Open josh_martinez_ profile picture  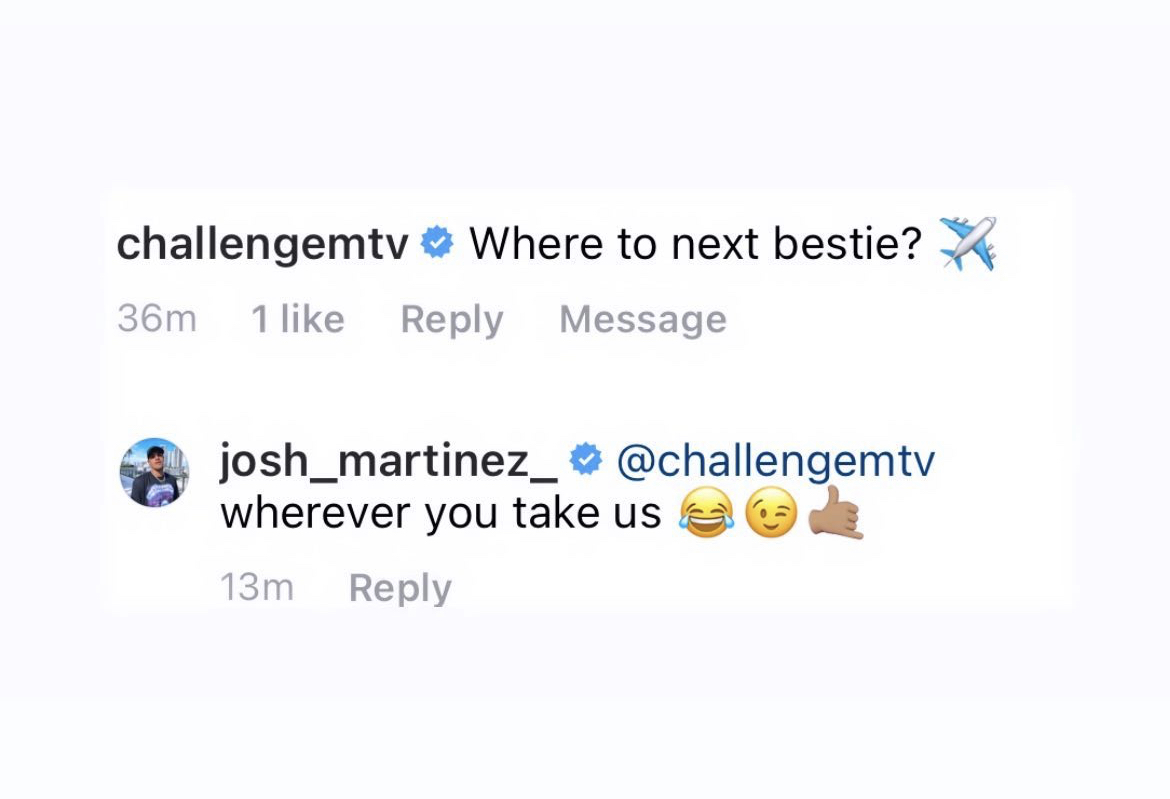coord(154,472)
